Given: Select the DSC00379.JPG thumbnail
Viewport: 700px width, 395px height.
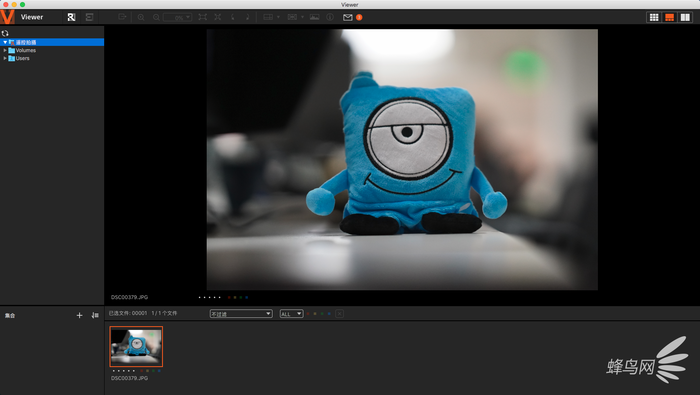Looking at the screenshot, I should [136, 346].
